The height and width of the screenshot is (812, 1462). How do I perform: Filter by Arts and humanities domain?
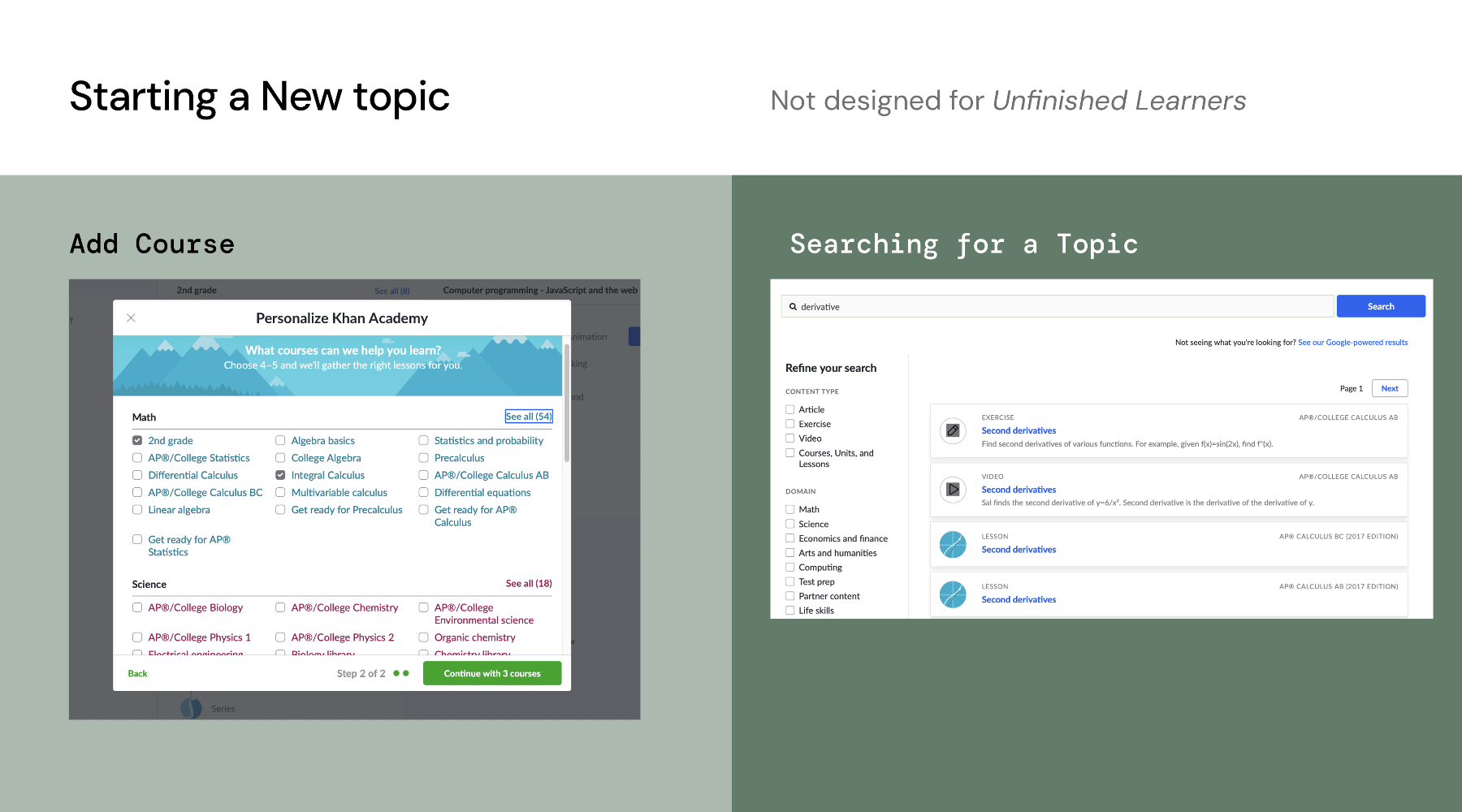tap(789, 553)
